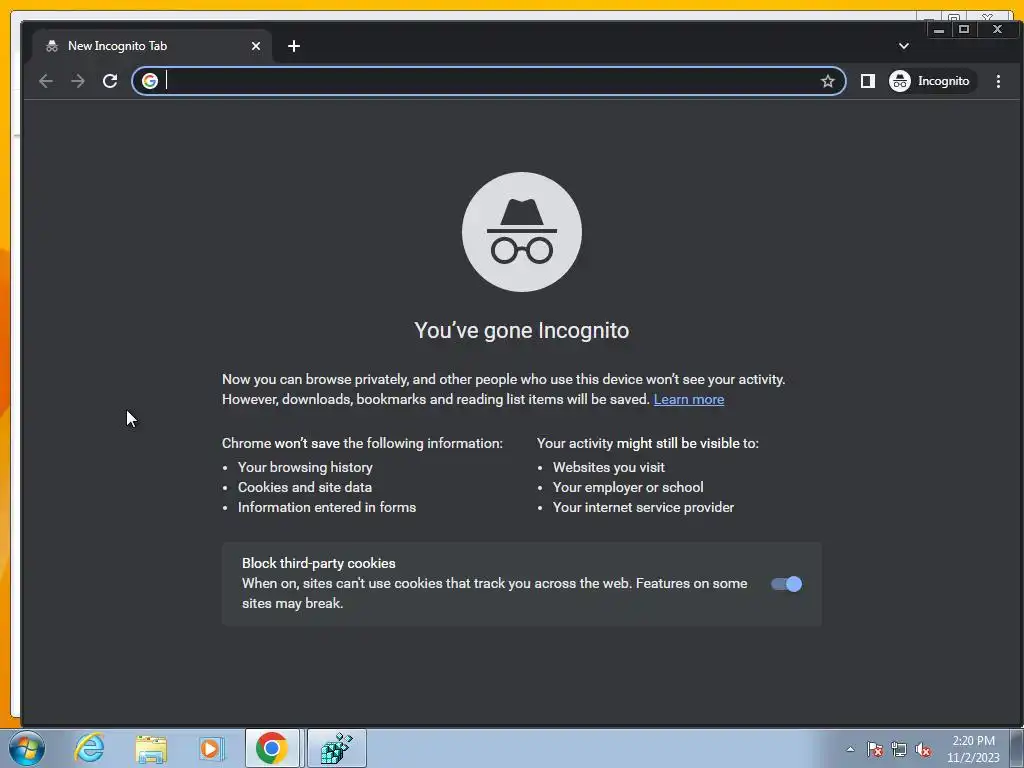This screenshot has height=768, width=1024.
Task: Click 'Information entered in forms' item
Action: pos(327,507)
